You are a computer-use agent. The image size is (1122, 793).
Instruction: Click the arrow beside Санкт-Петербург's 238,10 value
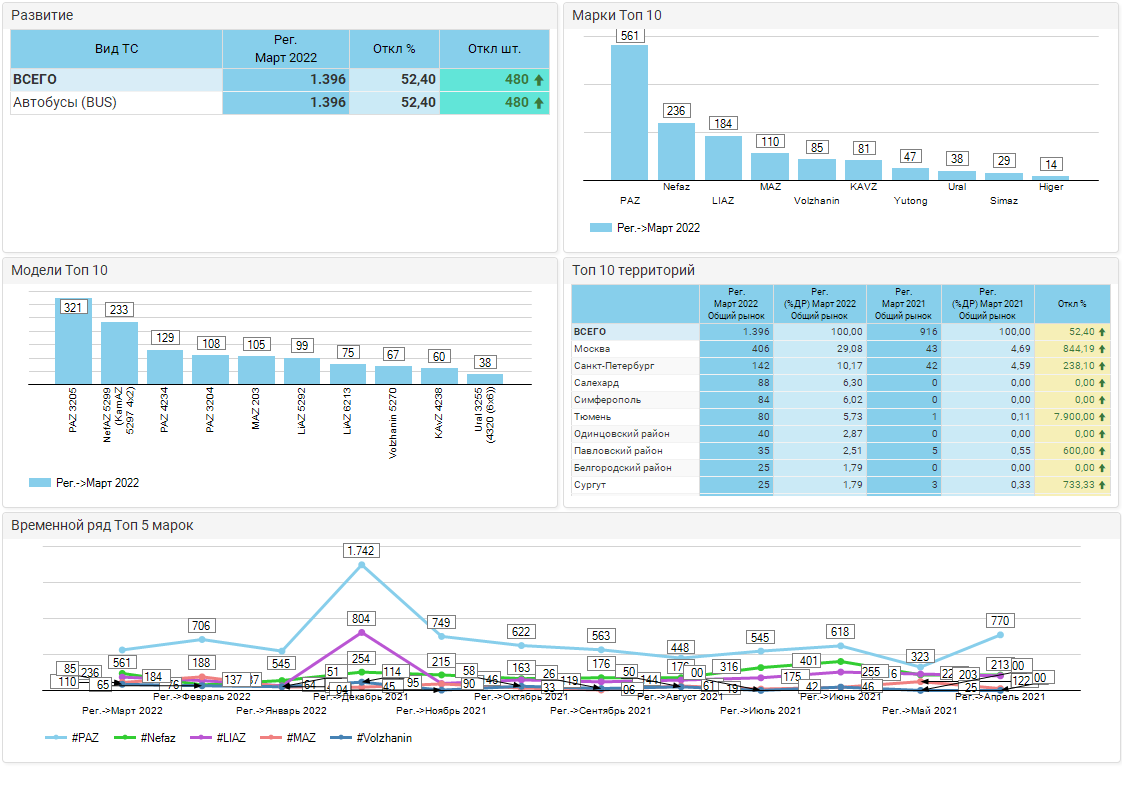[1102, 366]
